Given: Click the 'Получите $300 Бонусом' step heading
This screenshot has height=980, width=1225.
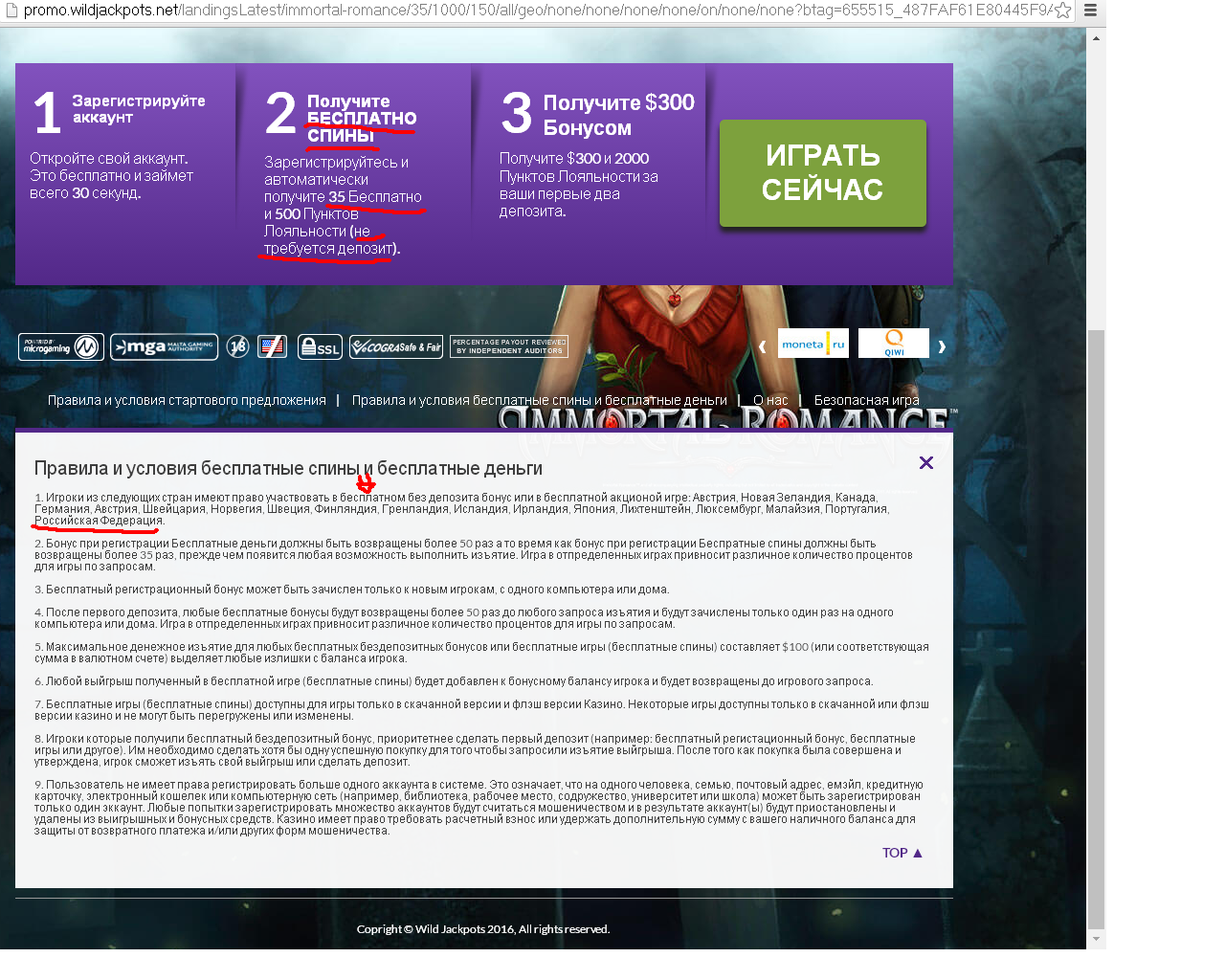Looking at the screenshot, I should coord(618,115).
